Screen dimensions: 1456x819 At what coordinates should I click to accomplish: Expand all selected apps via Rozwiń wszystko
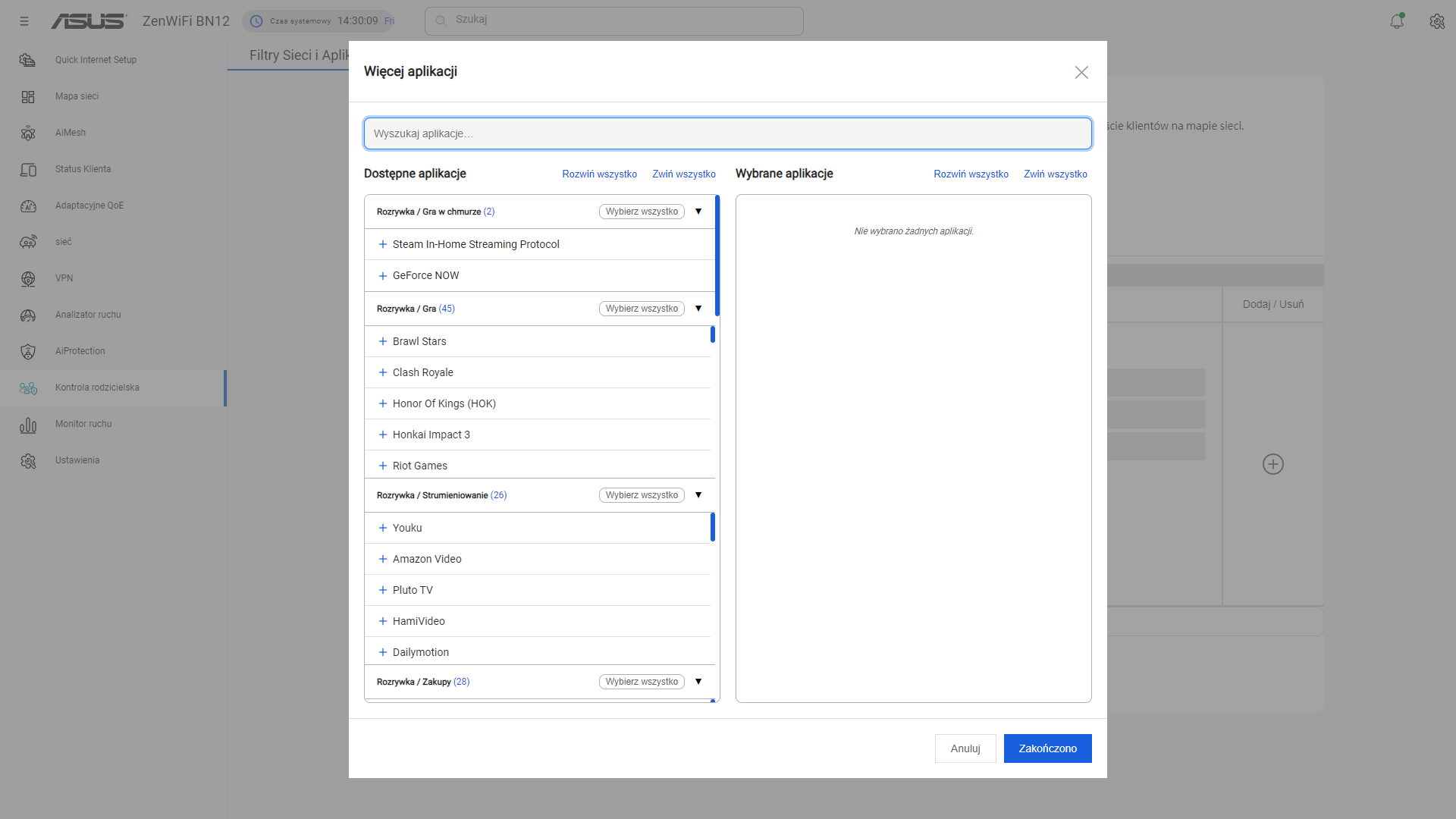971,174
